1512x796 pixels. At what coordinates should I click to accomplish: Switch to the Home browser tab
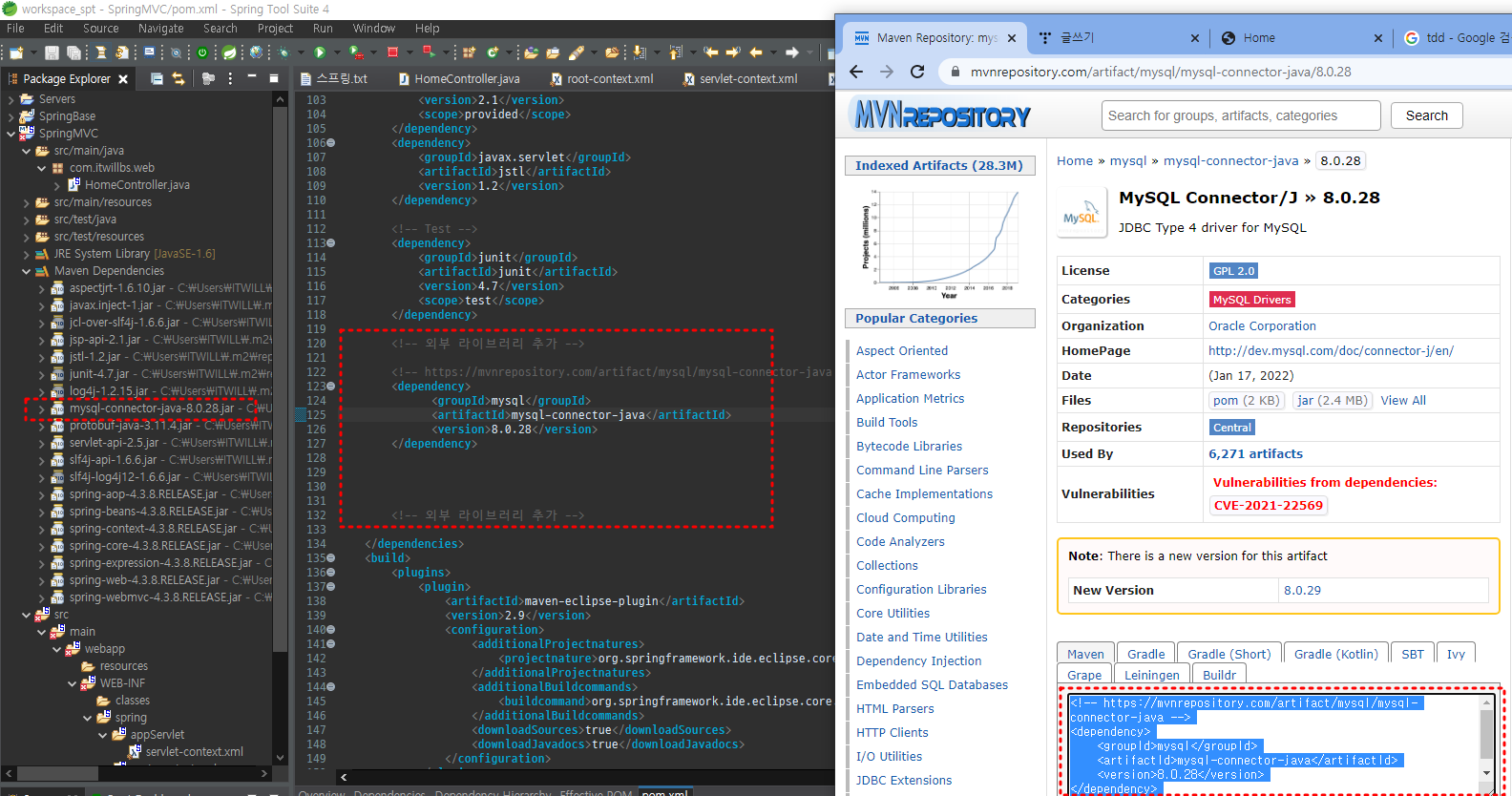[1299, 38]
